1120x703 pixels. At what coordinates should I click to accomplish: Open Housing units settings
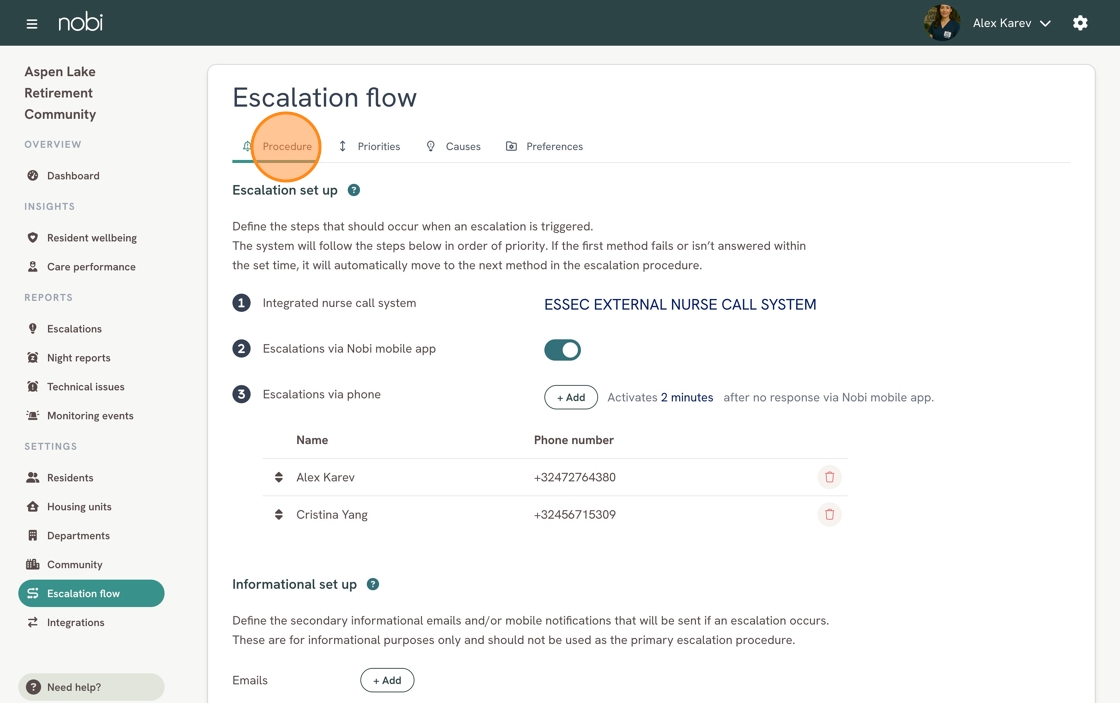pyautogui.click(x=79, y=507)
